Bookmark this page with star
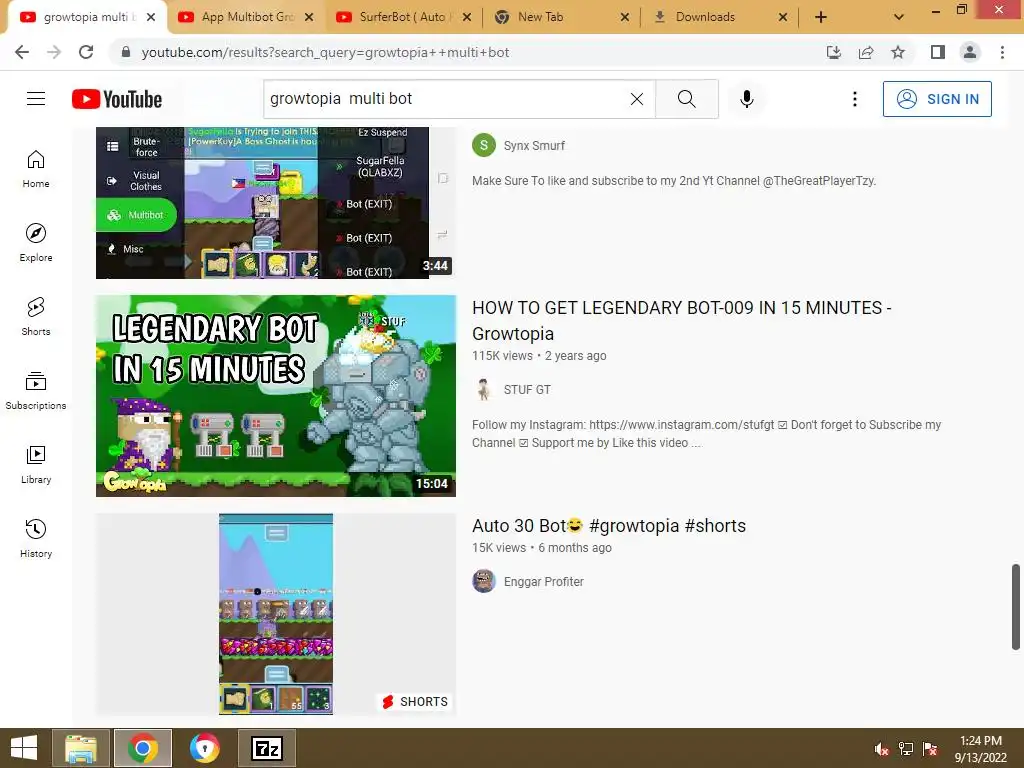This screenshot has width=1024, height=768. click(898, 52)
